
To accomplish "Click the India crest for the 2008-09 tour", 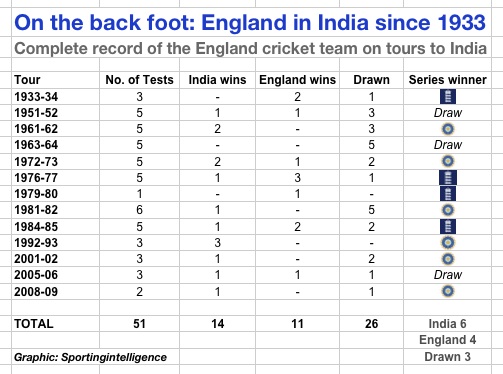I will (448, 291).
